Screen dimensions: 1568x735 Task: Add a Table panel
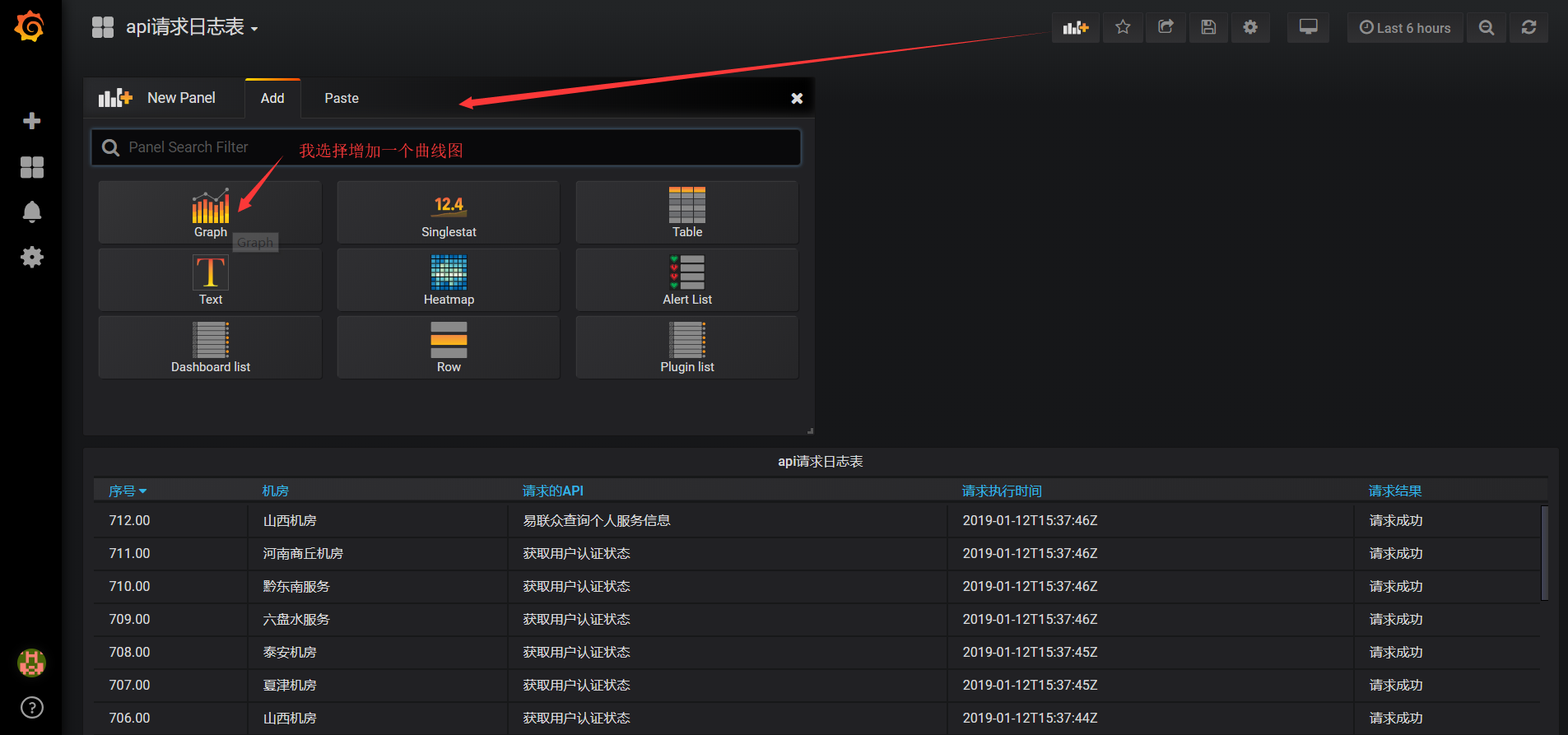pos(687,212)
